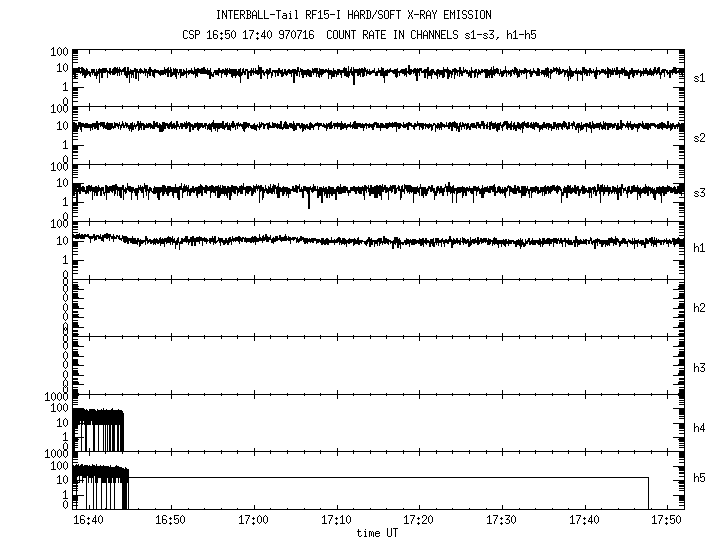Viewport: 720px width, 550px height.
Task: Select the 17:10 time axis tick label
Action: click(337, 521)
